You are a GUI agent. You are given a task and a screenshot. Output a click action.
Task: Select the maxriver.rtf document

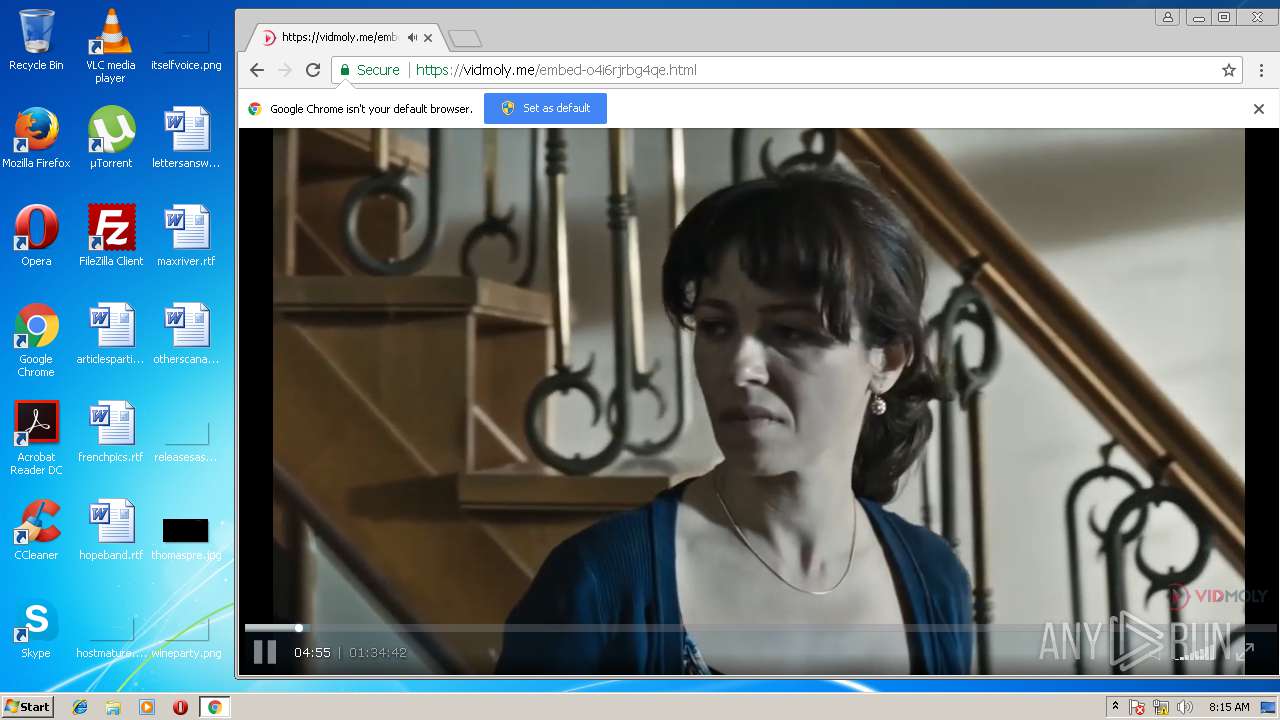tap(186, 236)
